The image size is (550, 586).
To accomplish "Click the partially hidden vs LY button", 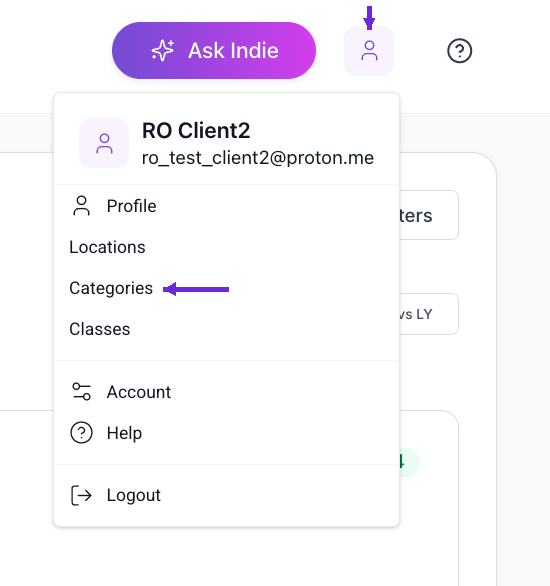I will click(x=429, y=314).
